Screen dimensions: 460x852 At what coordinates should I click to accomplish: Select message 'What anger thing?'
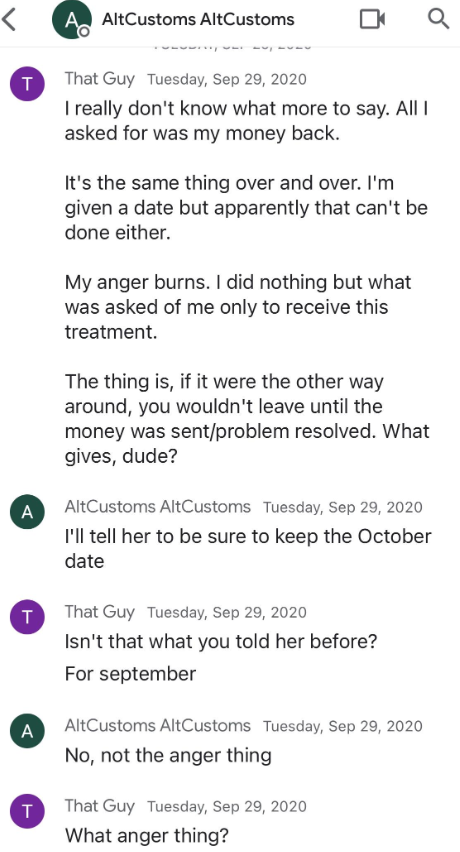point(147,835)
